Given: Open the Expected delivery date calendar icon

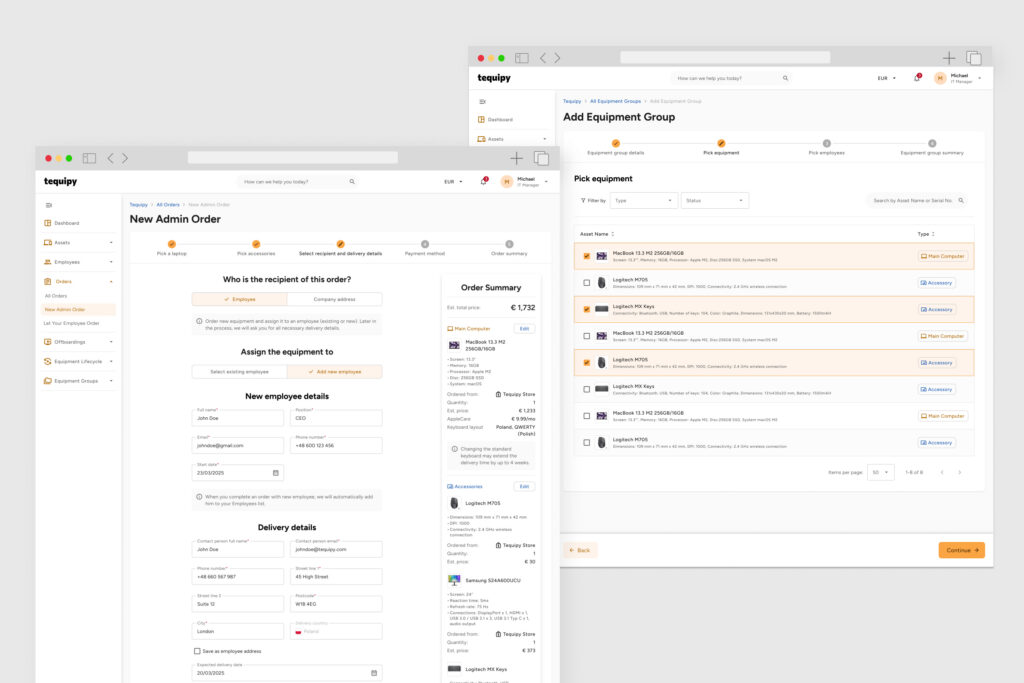Looking at the screenshot, I should coord(374,673).
